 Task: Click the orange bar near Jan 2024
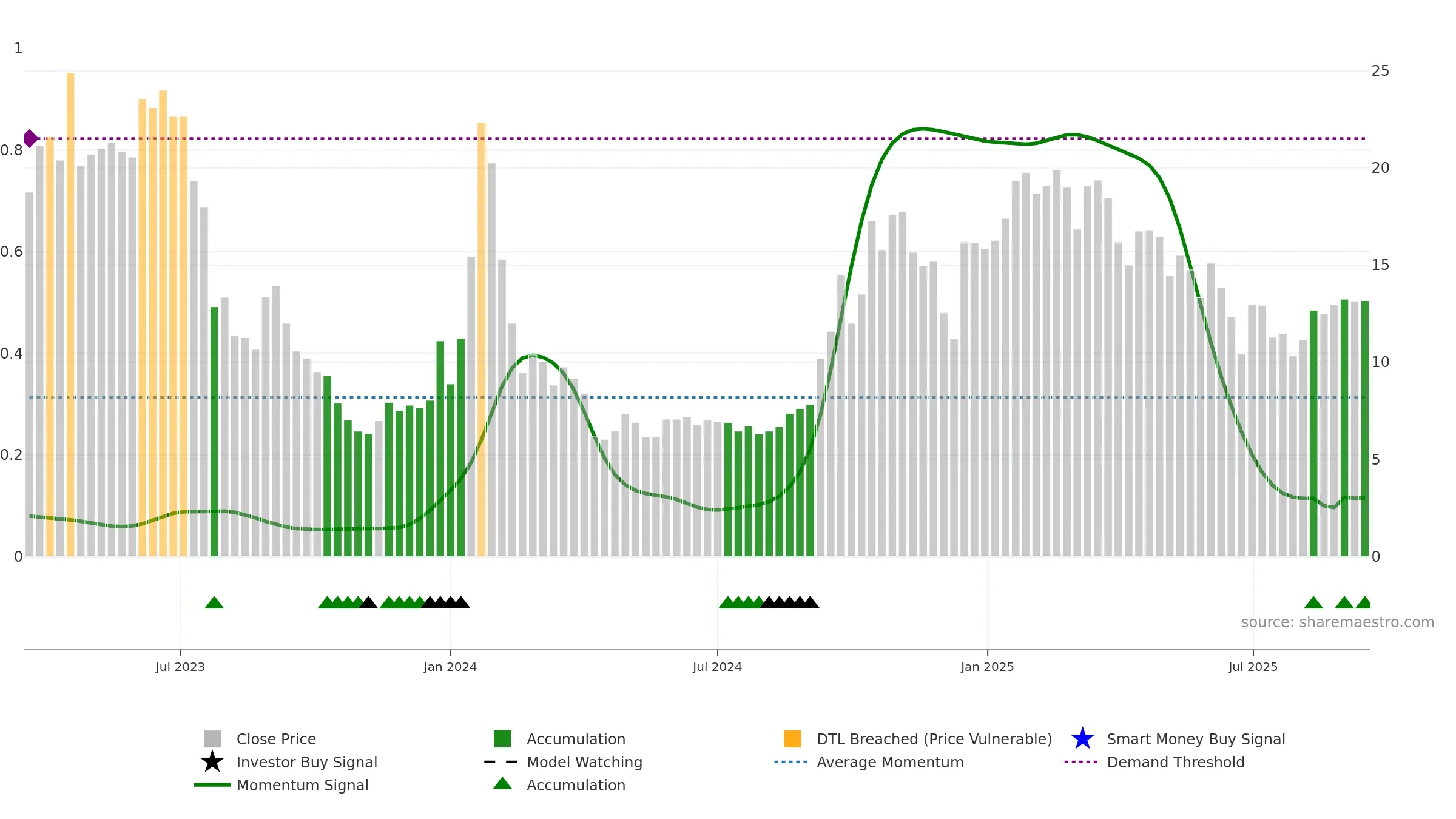coord(482,339)
